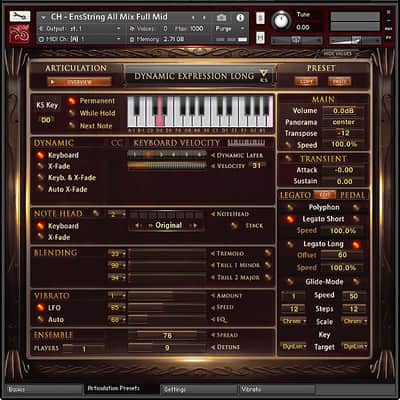The width and height of the screenshot is (400, 400).
Task: Toggle the left Polyphon button
Action: point(290,207)
